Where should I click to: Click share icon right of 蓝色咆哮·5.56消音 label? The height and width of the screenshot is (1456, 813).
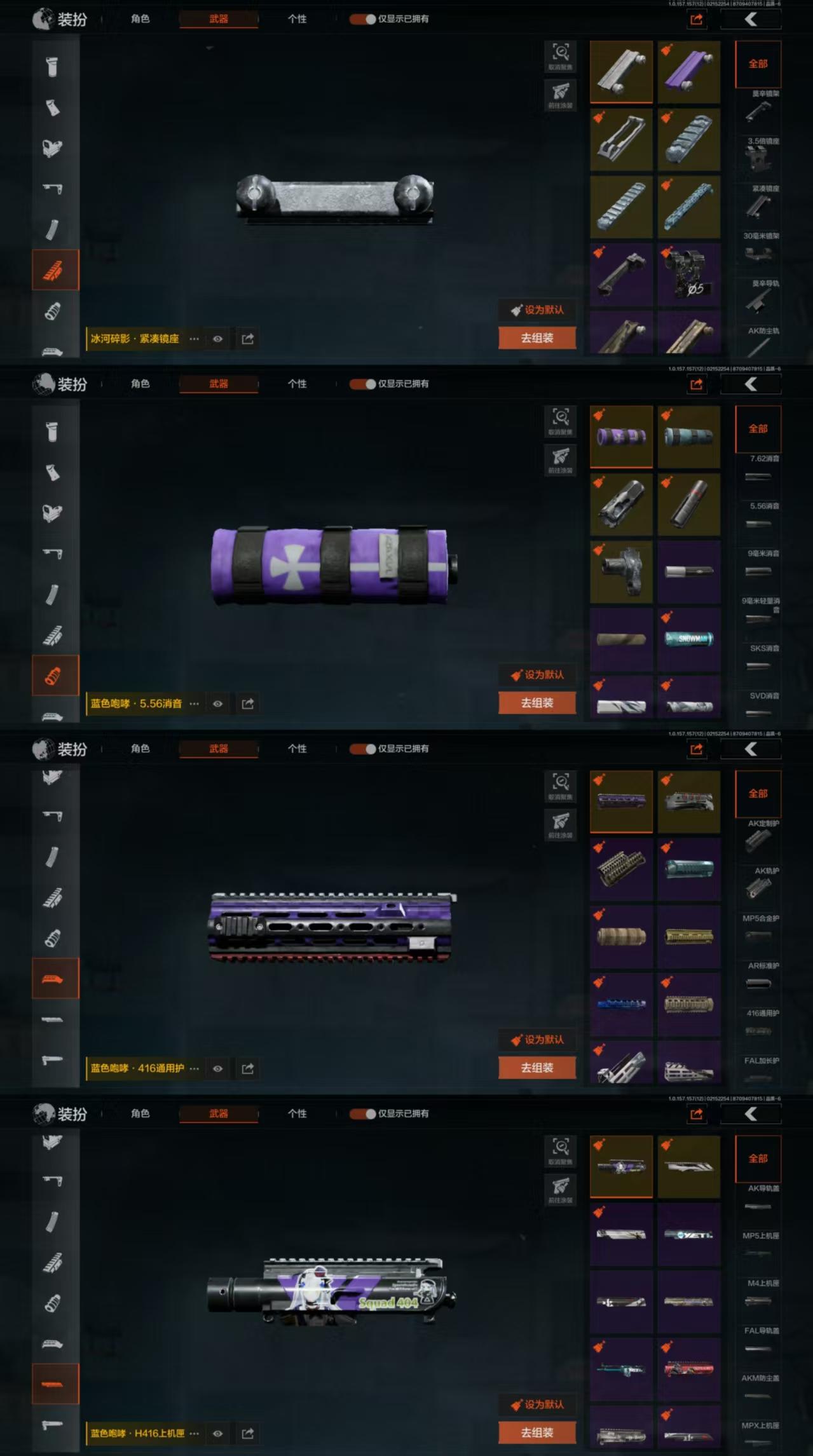[248, 704]
